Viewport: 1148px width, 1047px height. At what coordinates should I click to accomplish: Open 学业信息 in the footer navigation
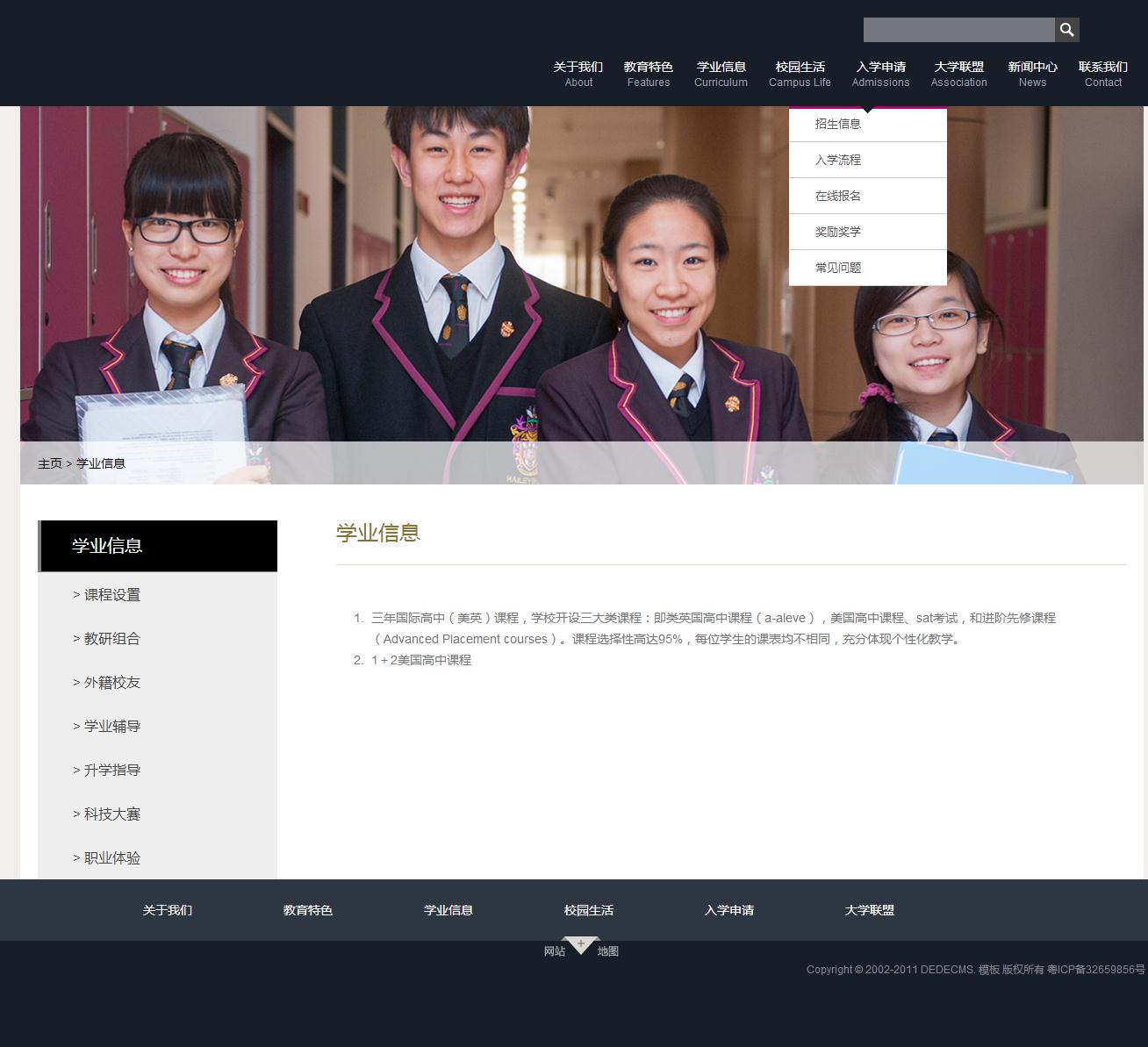(x=448, y=910)
